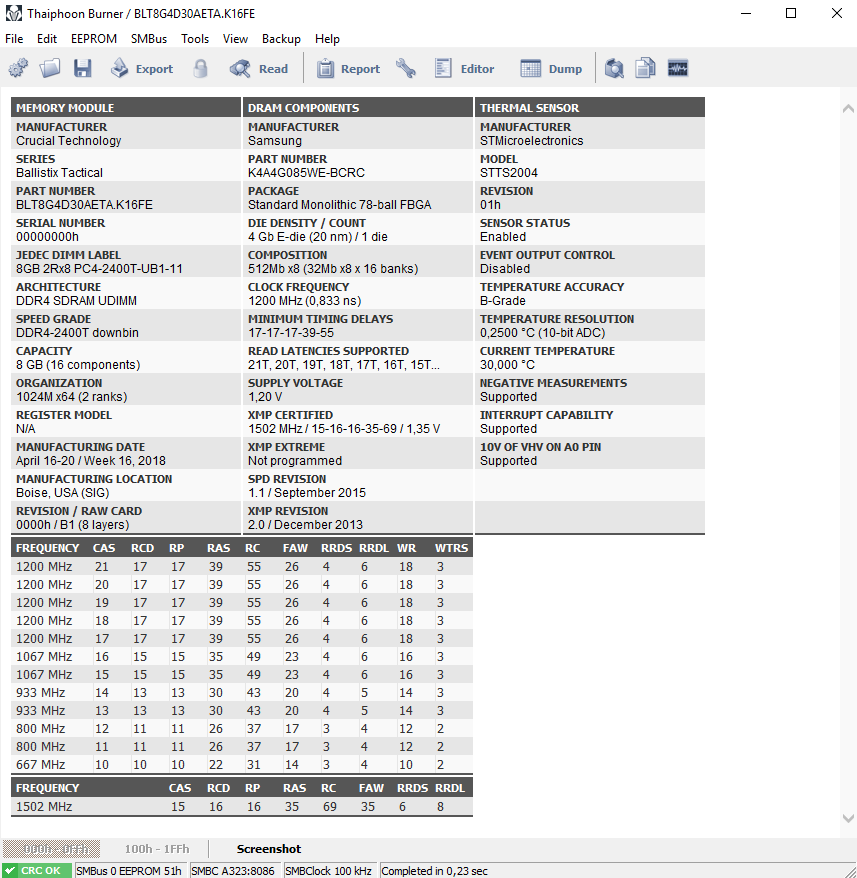Switch to the 100h - 1FFh tab

pyautogui.click(x=157, y=849)
